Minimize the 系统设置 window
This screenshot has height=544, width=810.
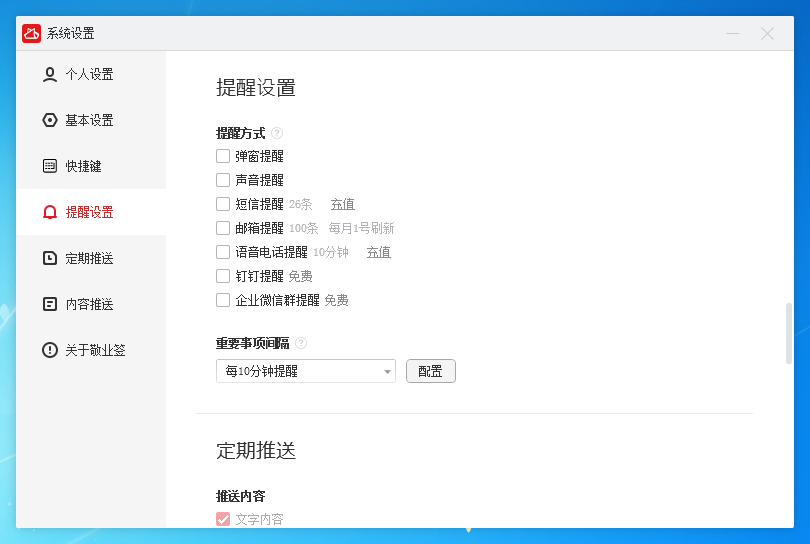pos(733,34)
